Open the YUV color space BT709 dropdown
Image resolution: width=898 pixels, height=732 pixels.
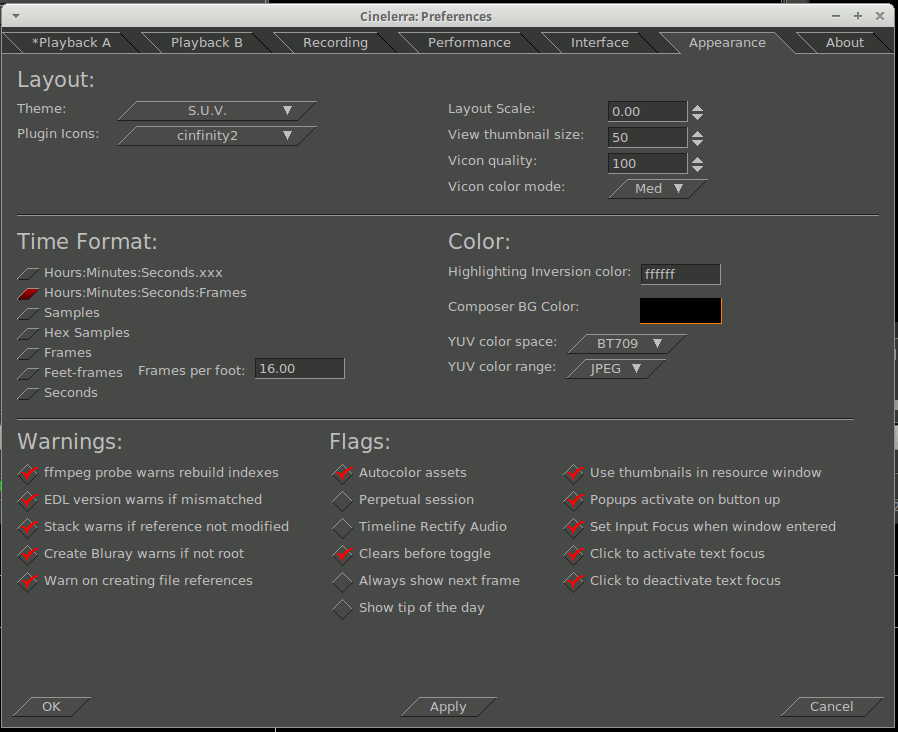[627, 344]
